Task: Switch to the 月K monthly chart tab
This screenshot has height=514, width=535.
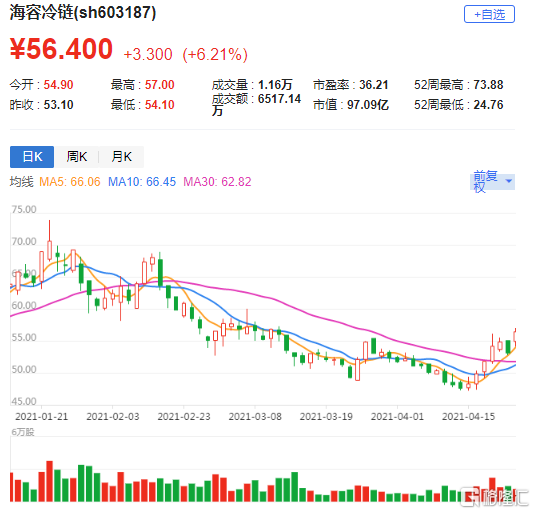Action: click(x=121, y=157)
